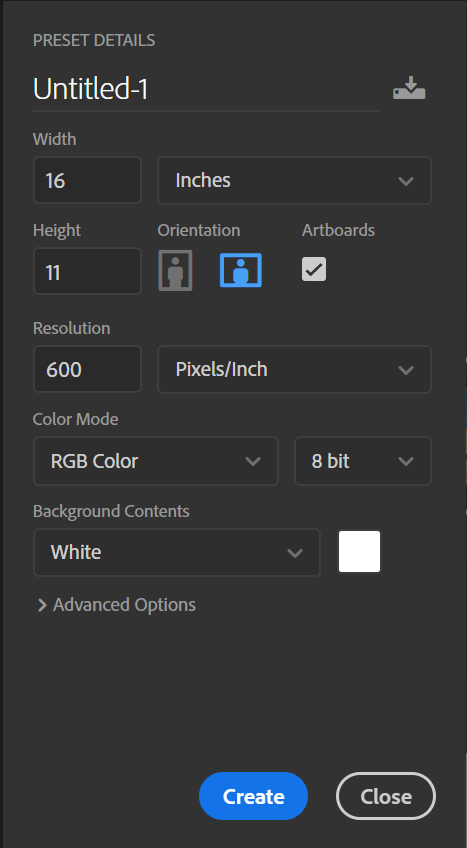Click the Width input field
This screenshot has width=467, height=848.
coord(88,180)
